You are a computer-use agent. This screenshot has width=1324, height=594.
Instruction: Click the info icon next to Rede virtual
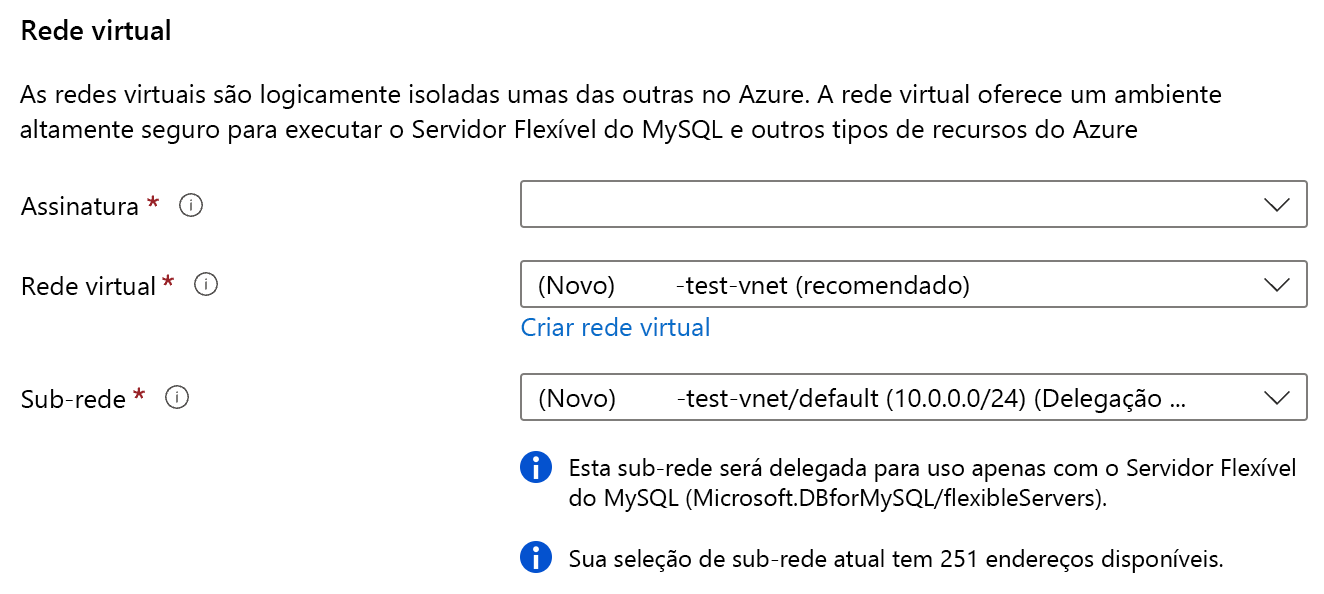coord(206,284)
